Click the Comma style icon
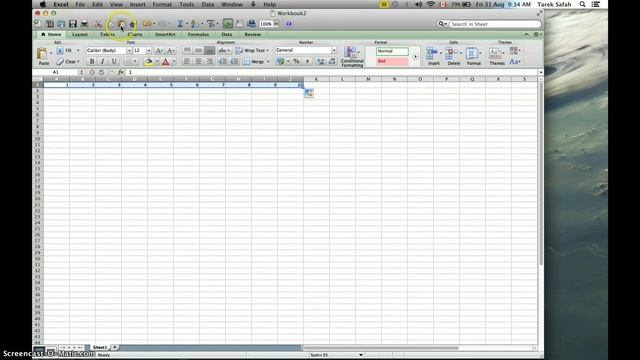Screen dimensions: 640x360 [x=307, y=62]
